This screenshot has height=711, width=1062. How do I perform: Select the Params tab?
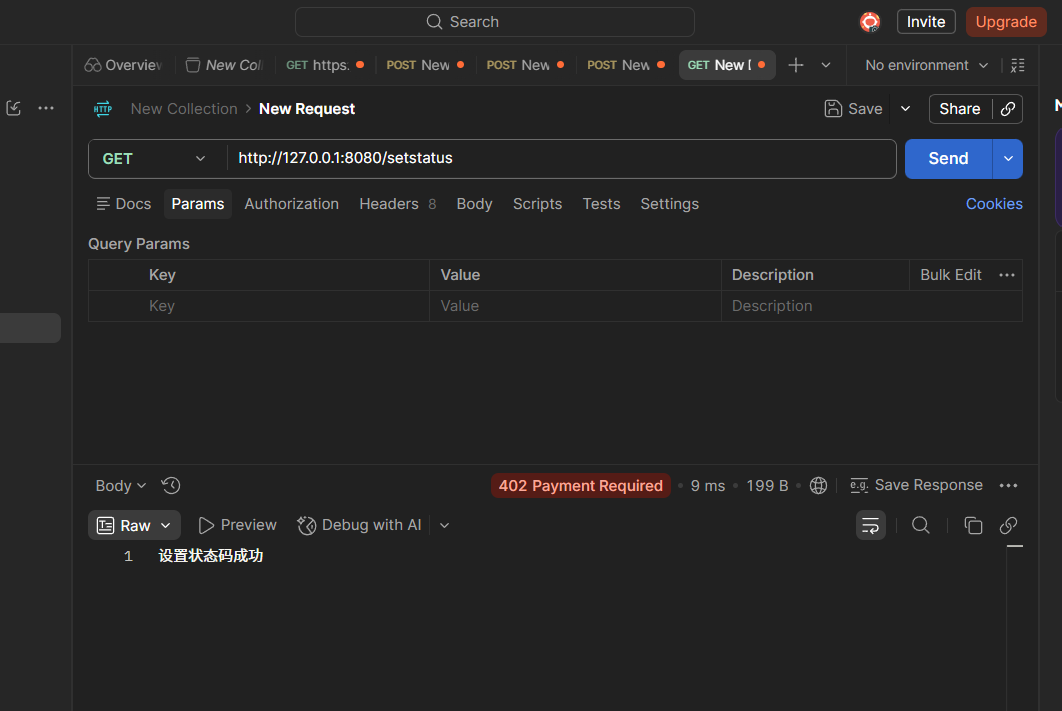(x=198, y=204)
